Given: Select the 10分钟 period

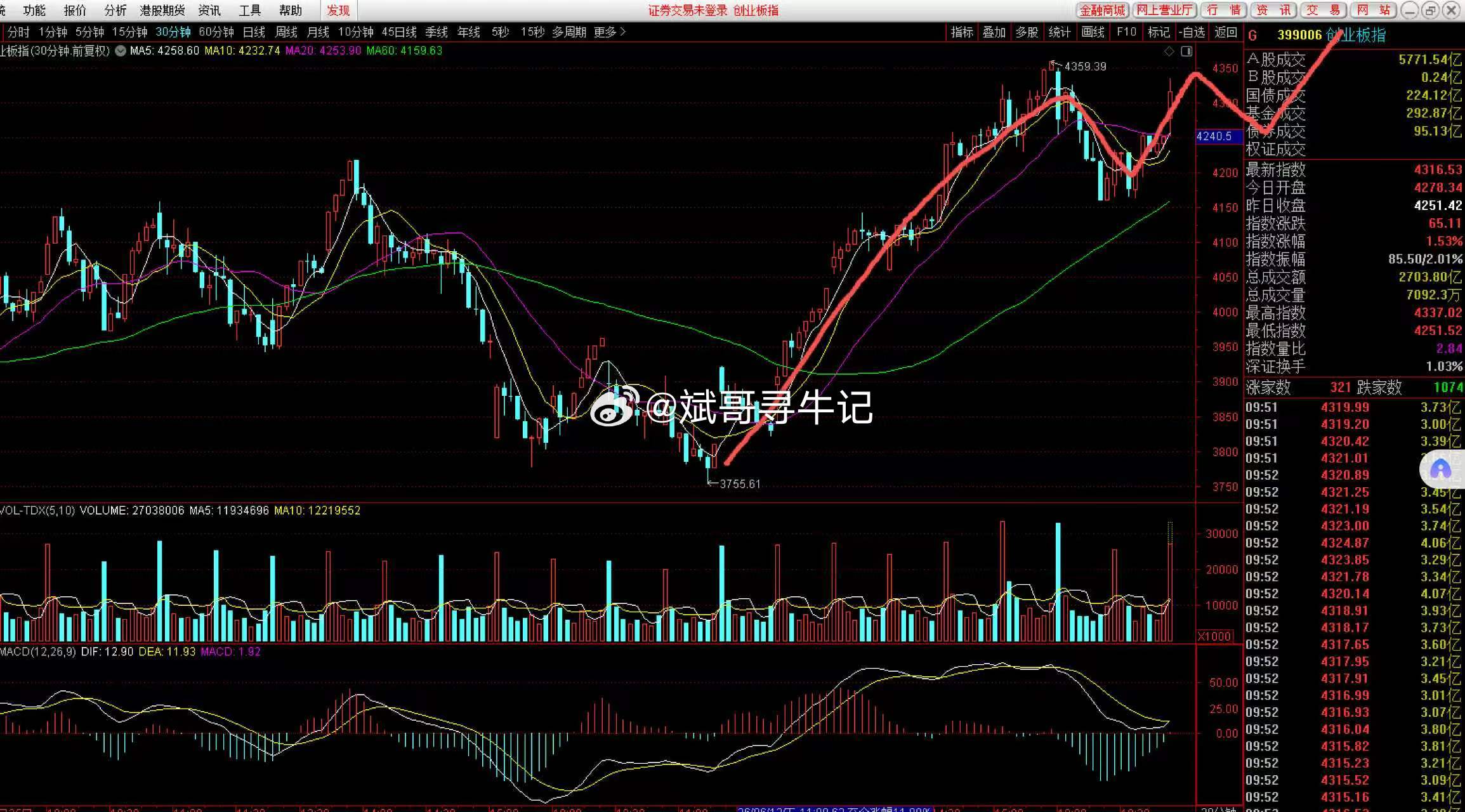Looking at the screenshot, I should pos(355,32).
